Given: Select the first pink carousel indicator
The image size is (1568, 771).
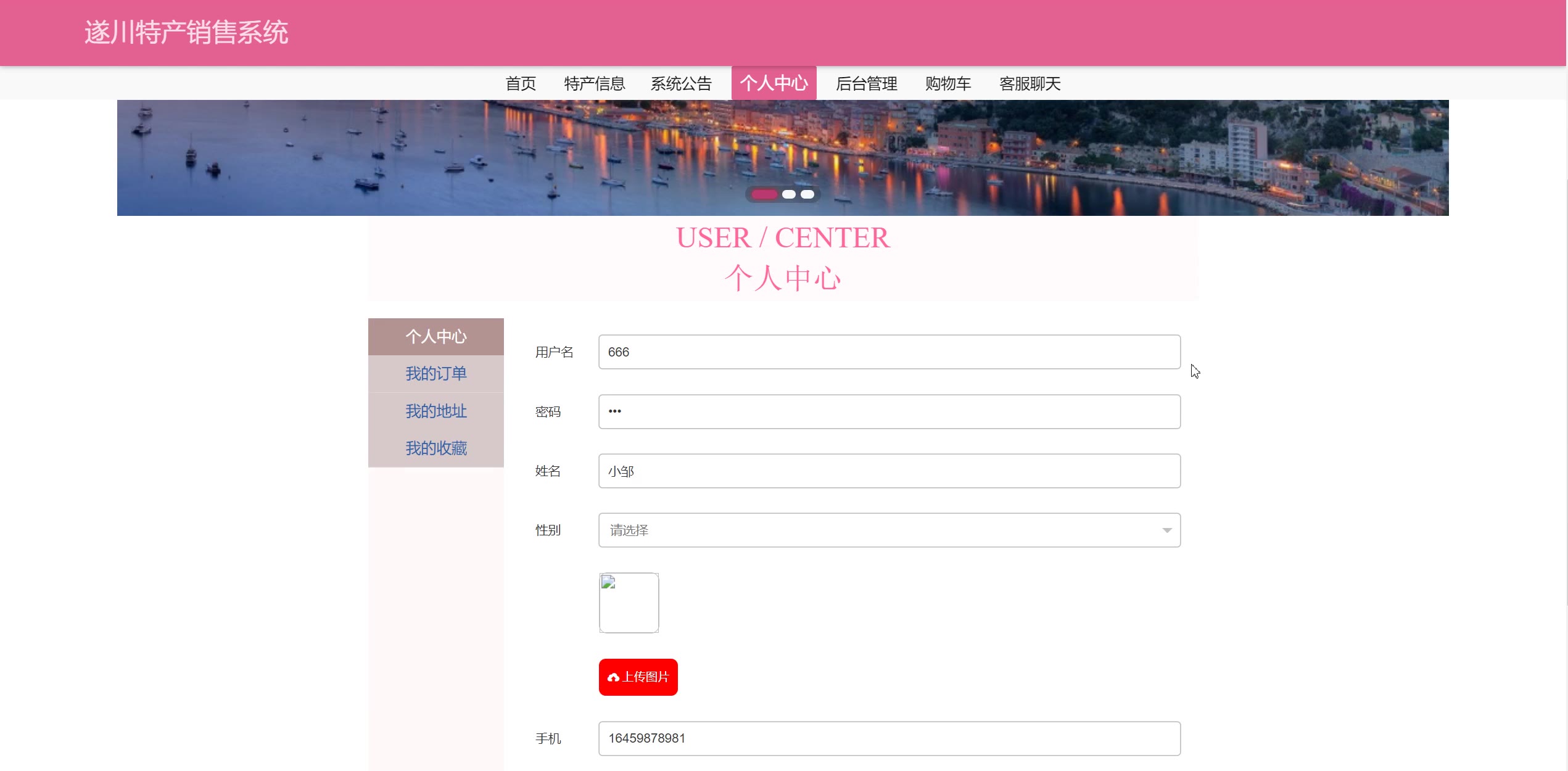Looking at the screenshot, I should pyautogui.click(x=764, y=194).
